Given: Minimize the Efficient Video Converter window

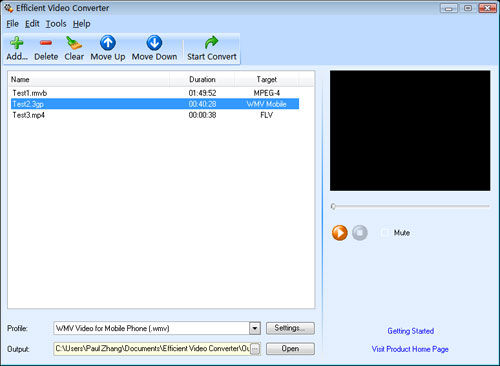Looking at the screenshot, I should (449, 8).
